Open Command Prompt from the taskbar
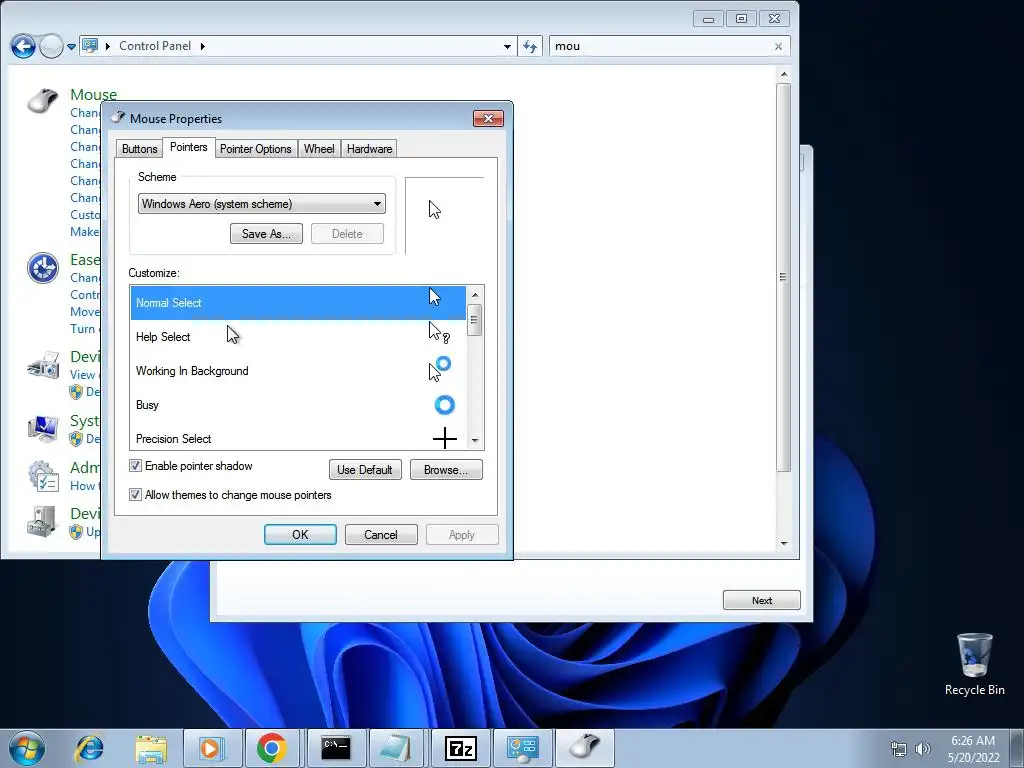The width and height of the screenshot is (1024, 768). click(335, 748)
